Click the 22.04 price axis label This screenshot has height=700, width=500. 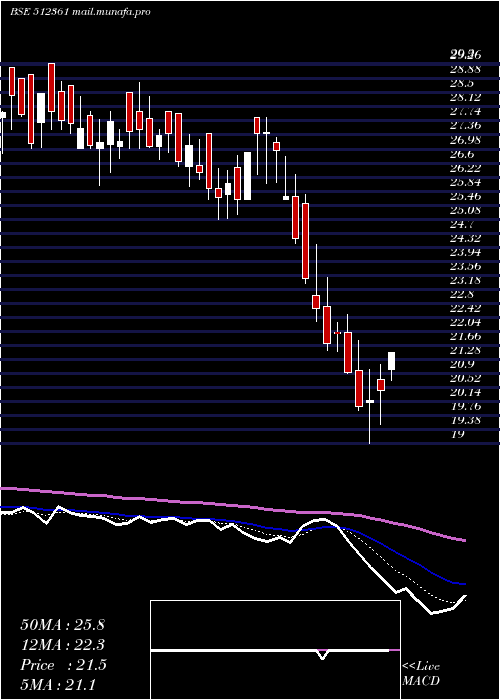pos(465,322)
